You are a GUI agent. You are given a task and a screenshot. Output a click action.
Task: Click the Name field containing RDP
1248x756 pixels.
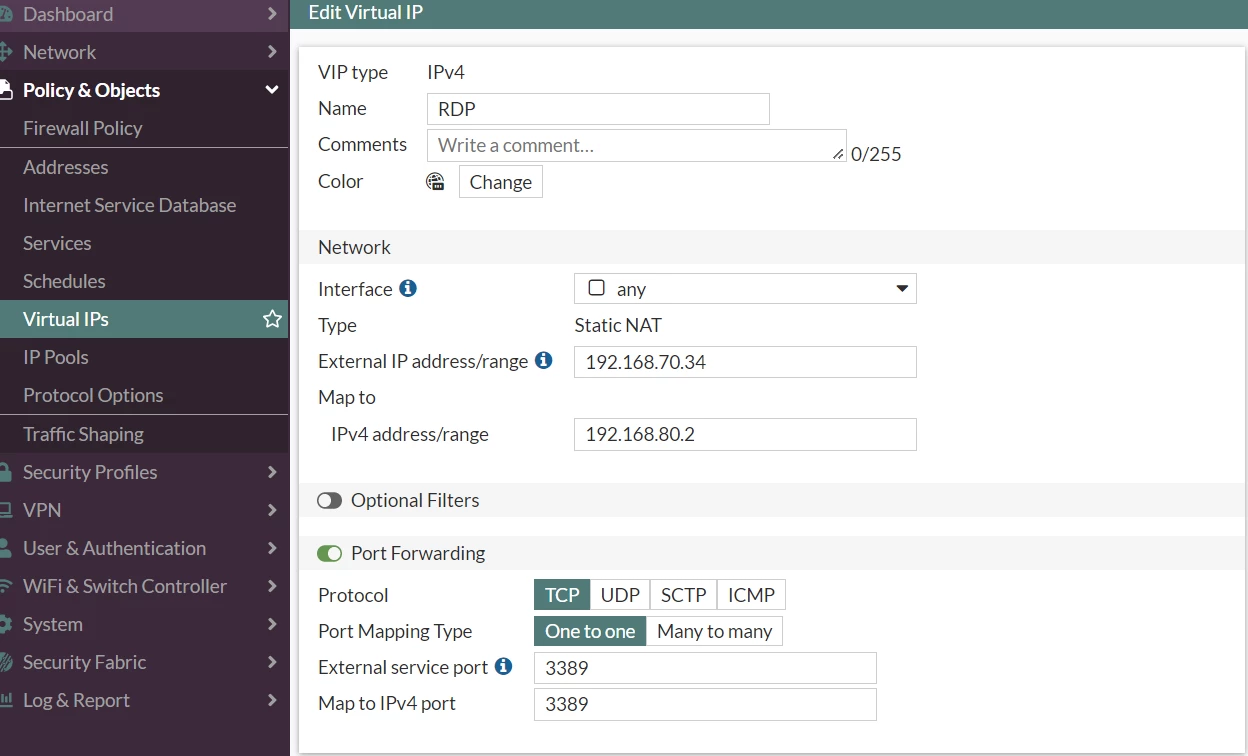coord(598,109)
